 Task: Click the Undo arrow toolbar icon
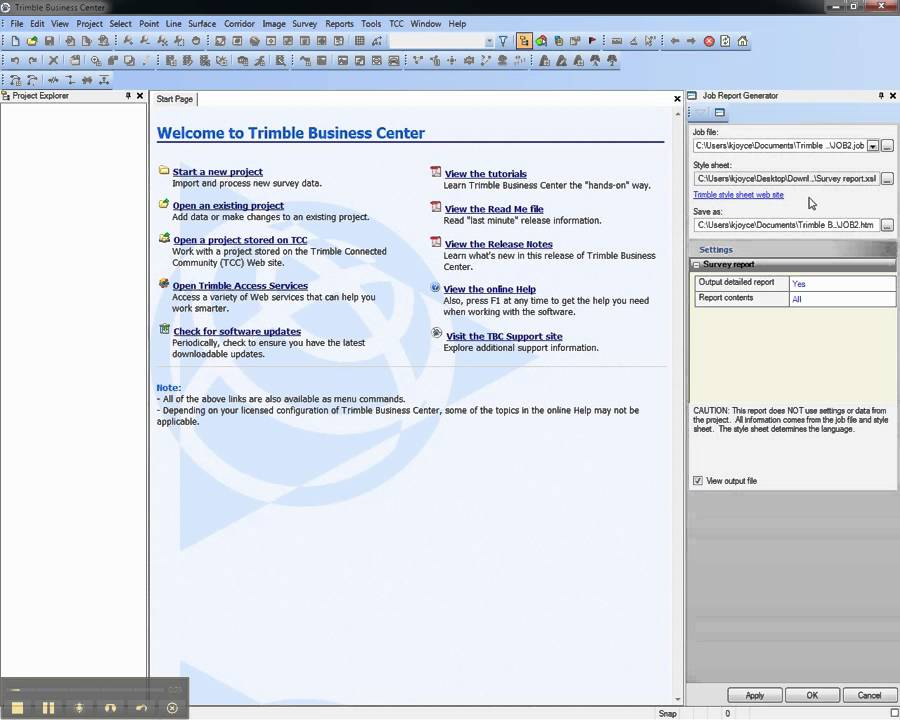point(15,60)
